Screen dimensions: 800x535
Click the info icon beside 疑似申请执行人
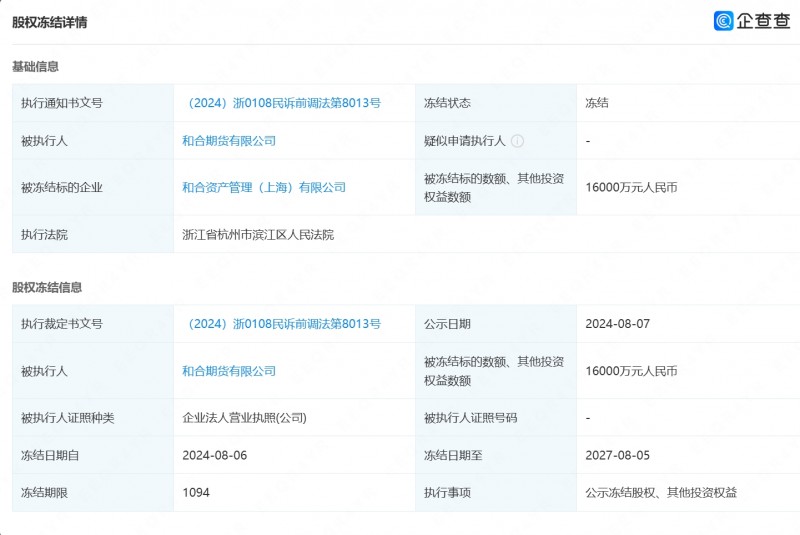click(517, 141)
